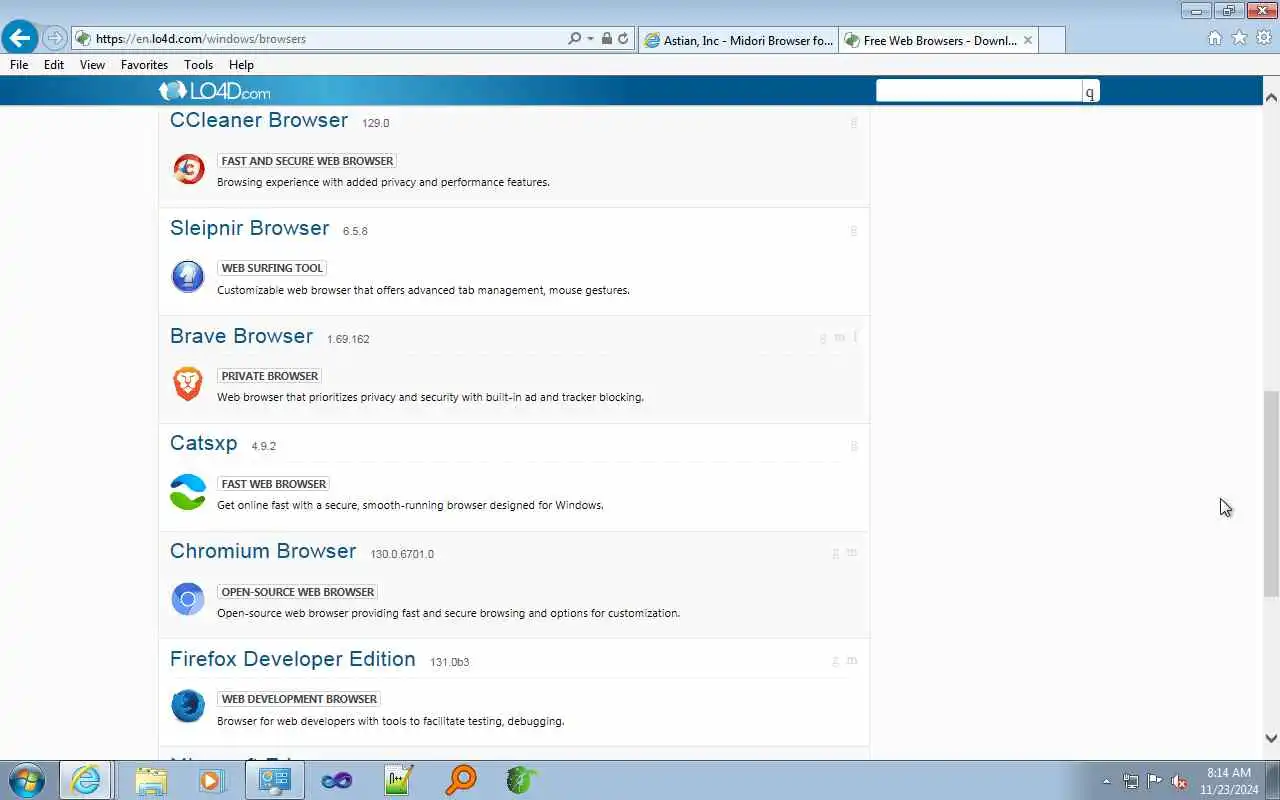This screenshot has height=800, width=1280.
Task: Open Windows Start button
Action: coord(26,780)
